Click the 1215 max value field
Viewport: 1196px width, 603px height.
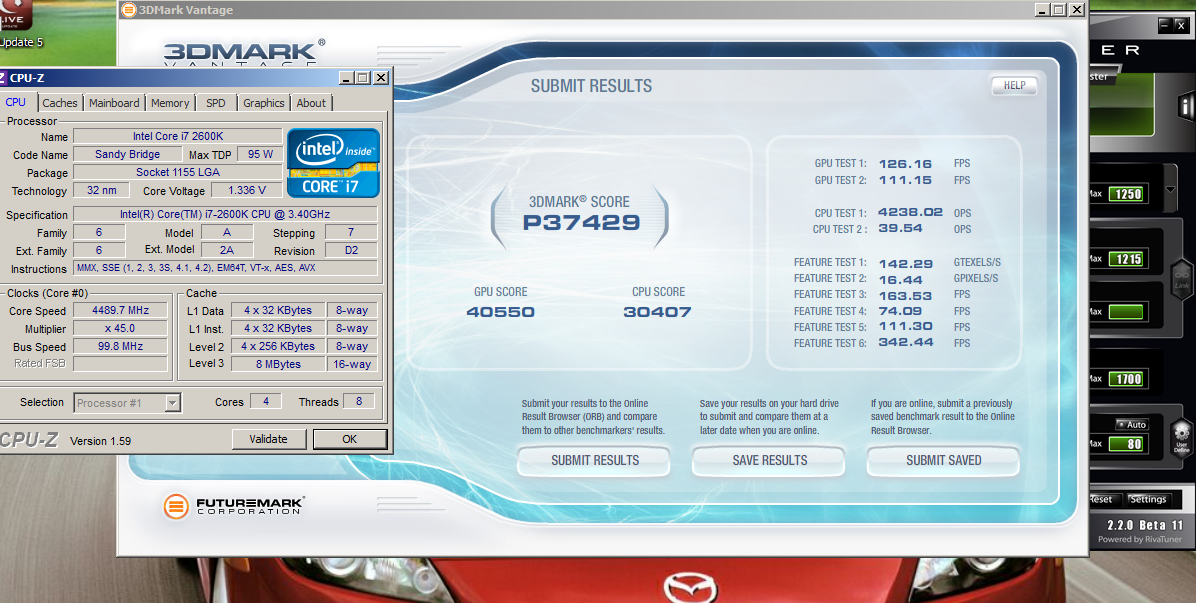click(1126, 259)
